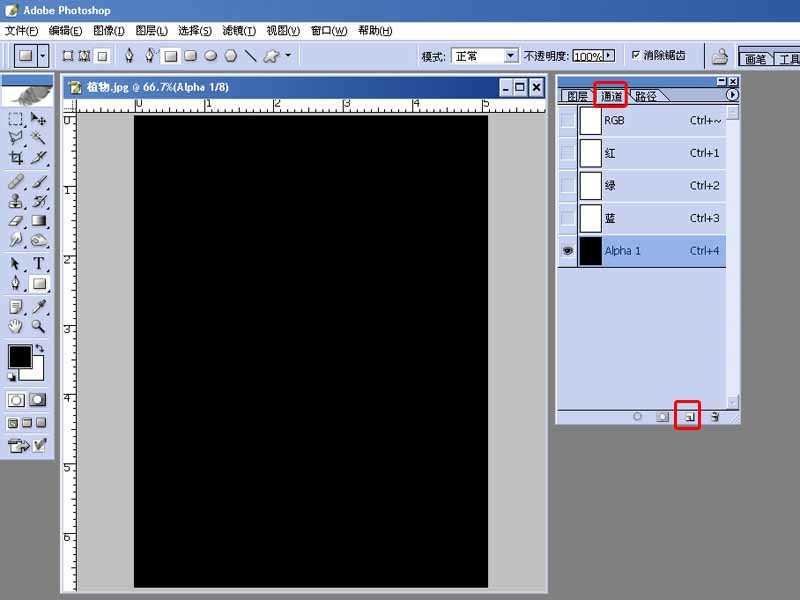Choose the Polygon shape in options bar
Viewport: 800px width, 600px height.
click(x=231, y=56)
